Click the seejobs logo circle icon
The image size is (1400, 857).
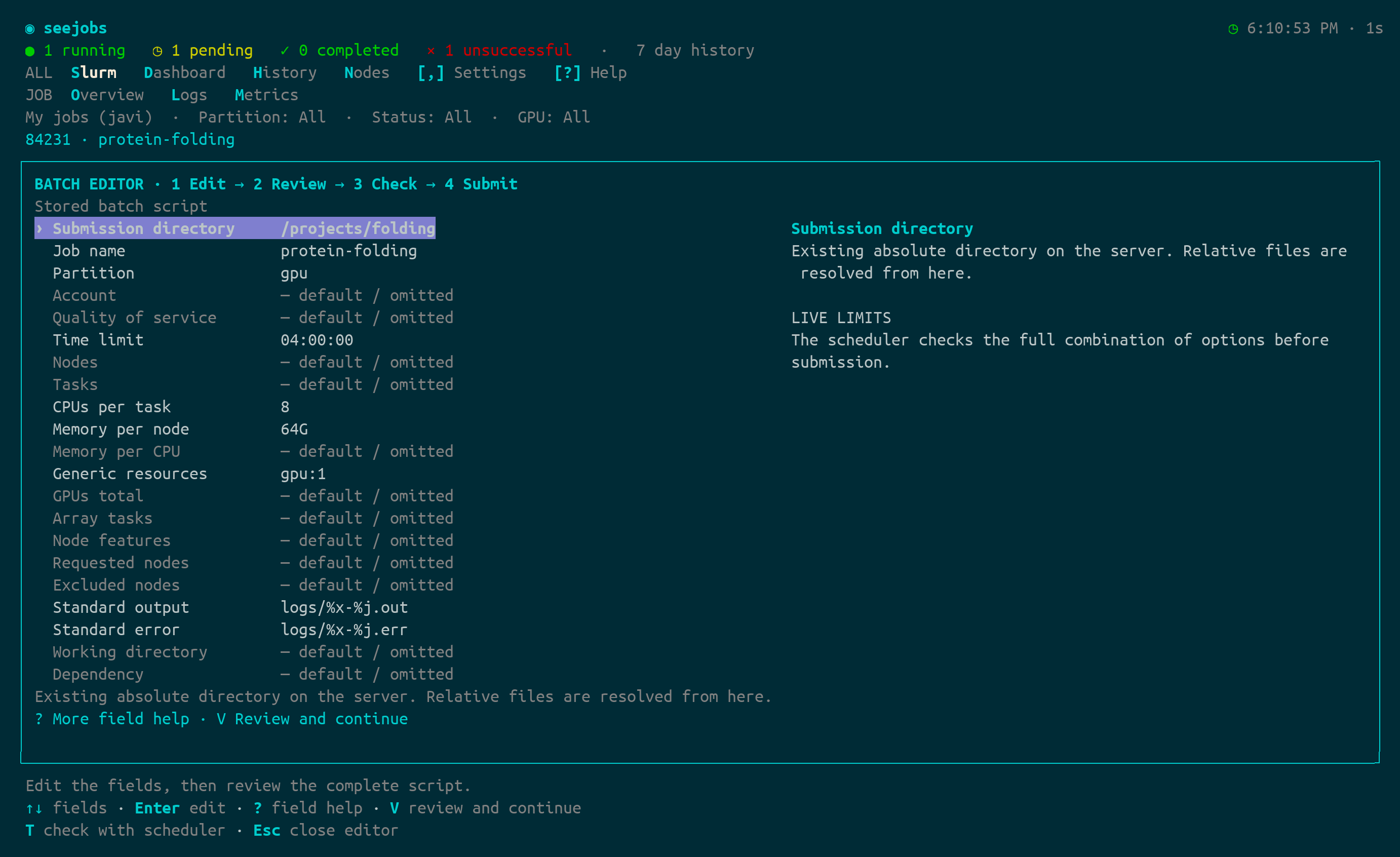[x=30, y=28]
